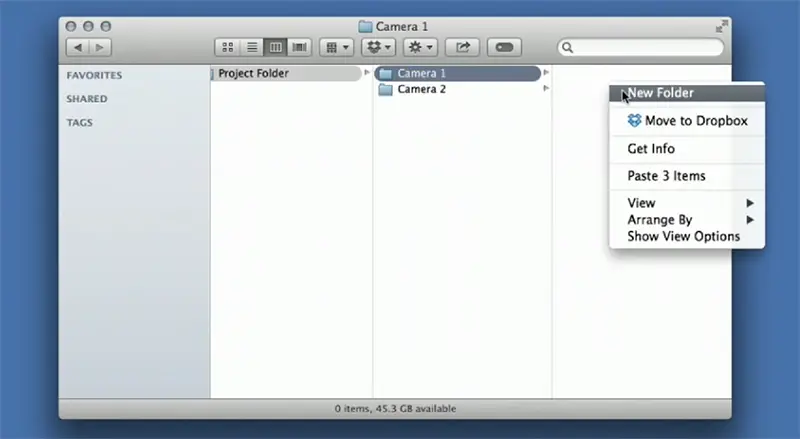Go back with the left arrow button

click(x=78, y=47)
